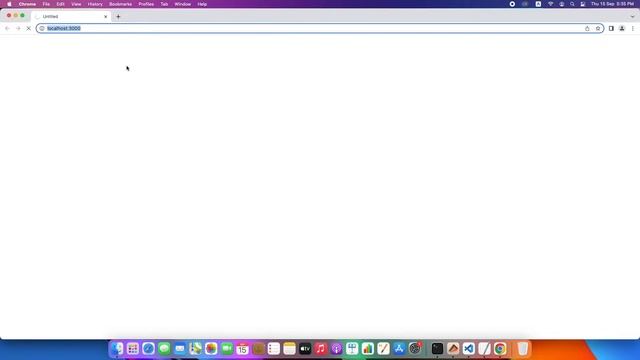Open the Window menu
The image size is (640, 360).
(182, 4)
